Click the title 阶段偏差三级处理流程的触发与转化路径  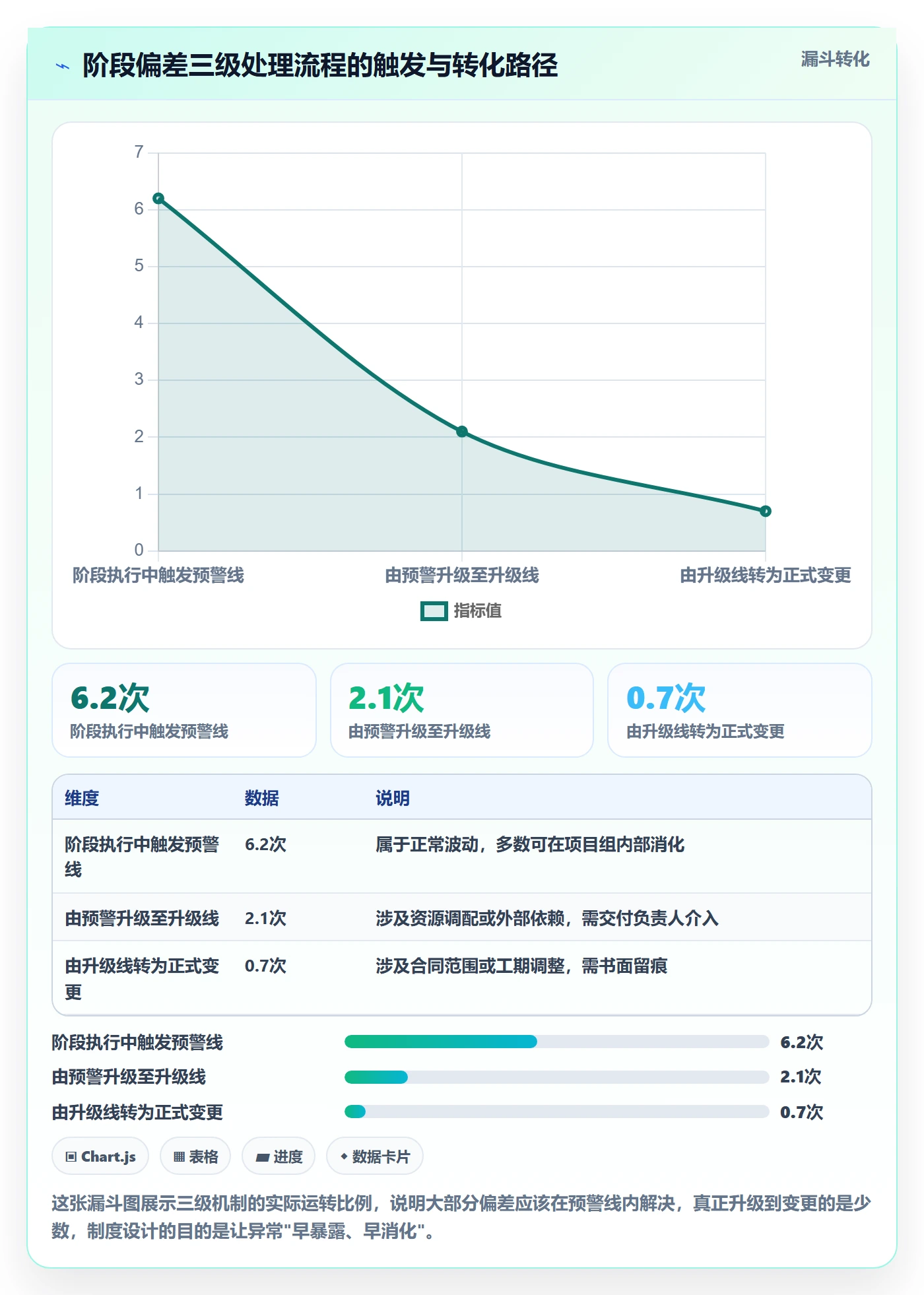(x=320, y=65)
